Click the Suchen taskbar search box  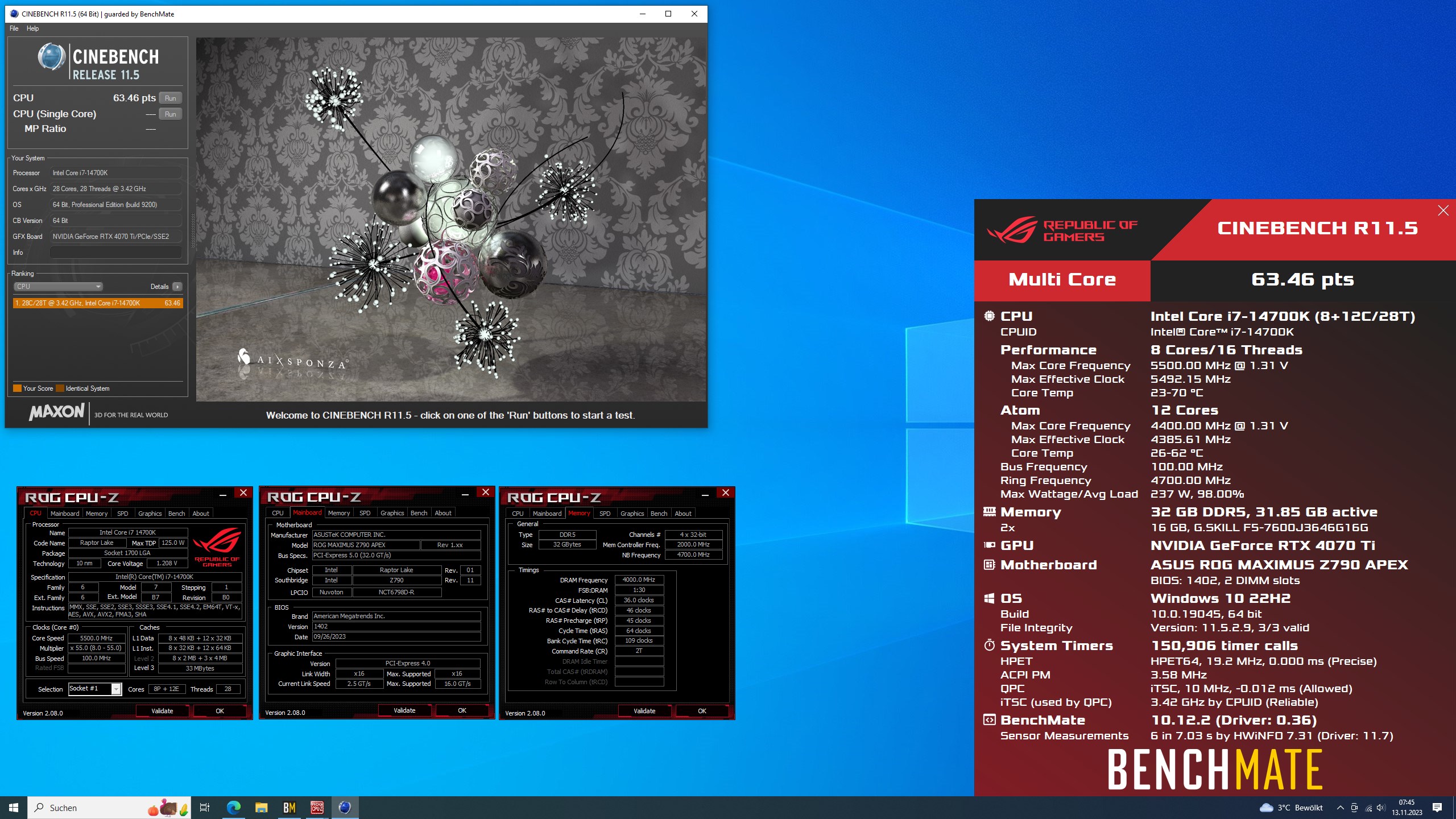109,808
